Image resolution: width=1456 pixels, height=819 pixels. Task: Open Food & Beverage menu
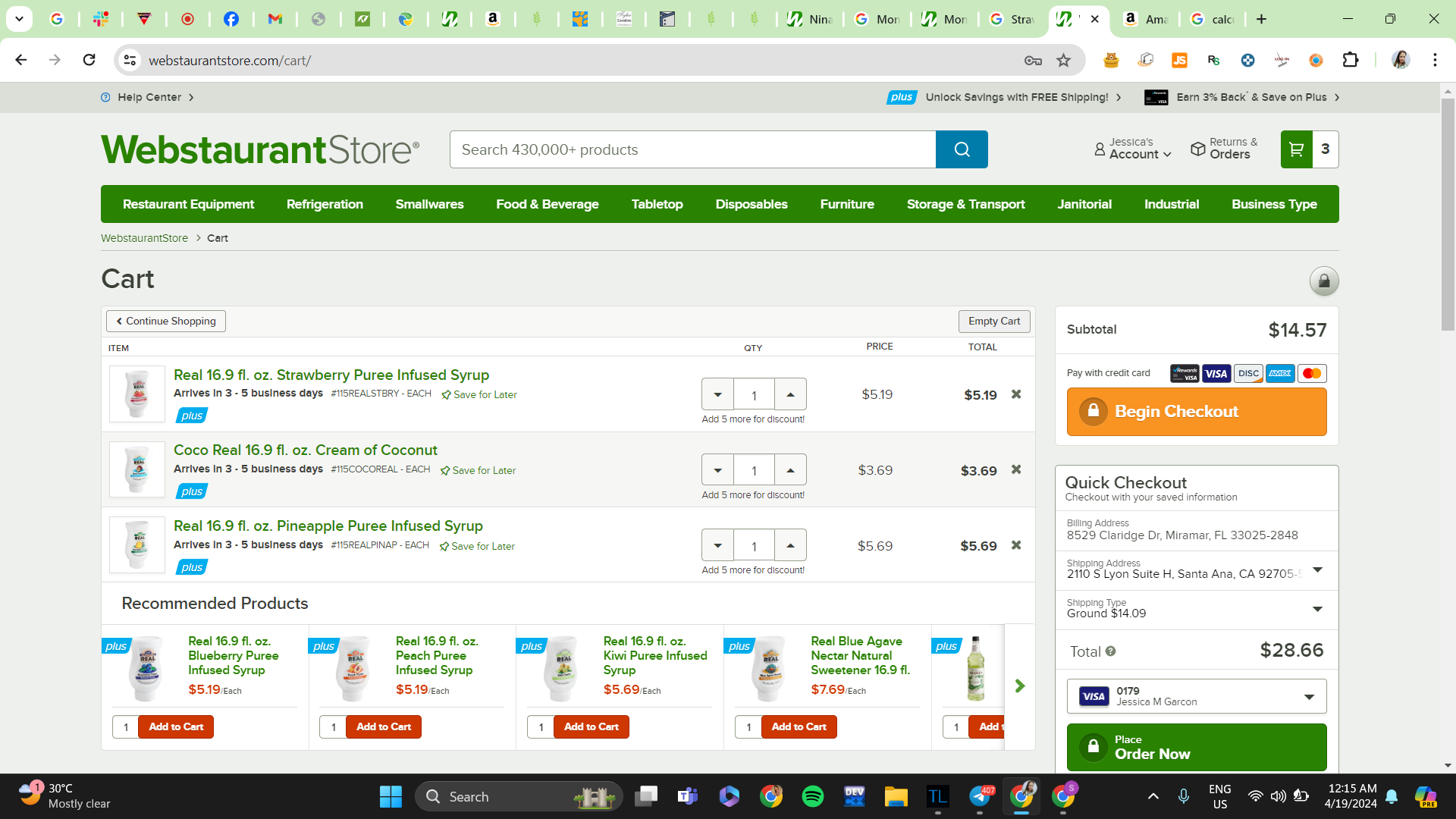[548, 204]
